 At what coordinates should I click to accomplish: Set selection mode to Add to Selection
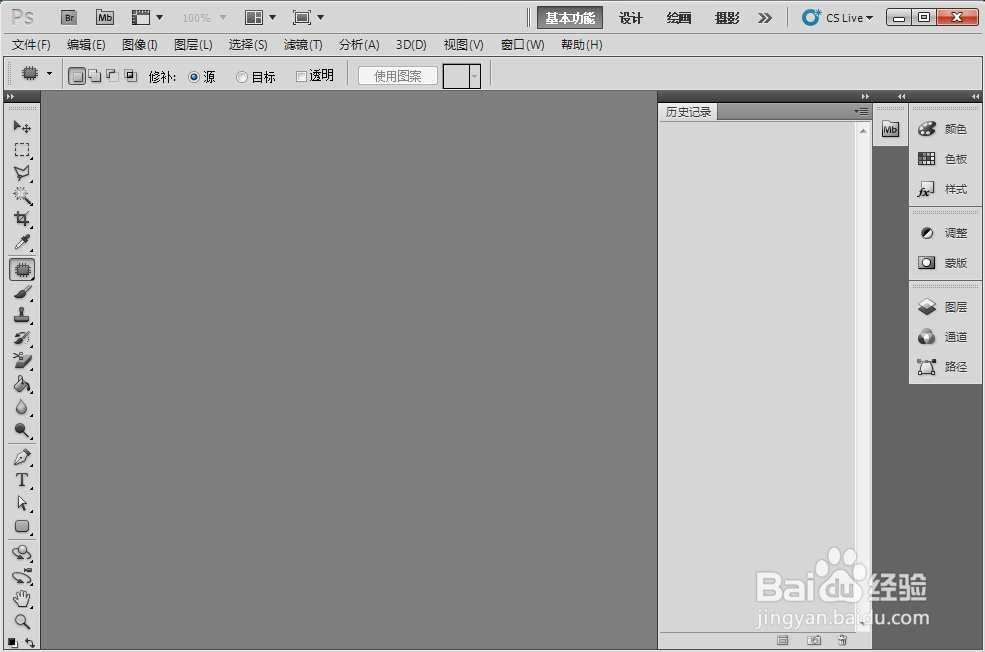95,76
